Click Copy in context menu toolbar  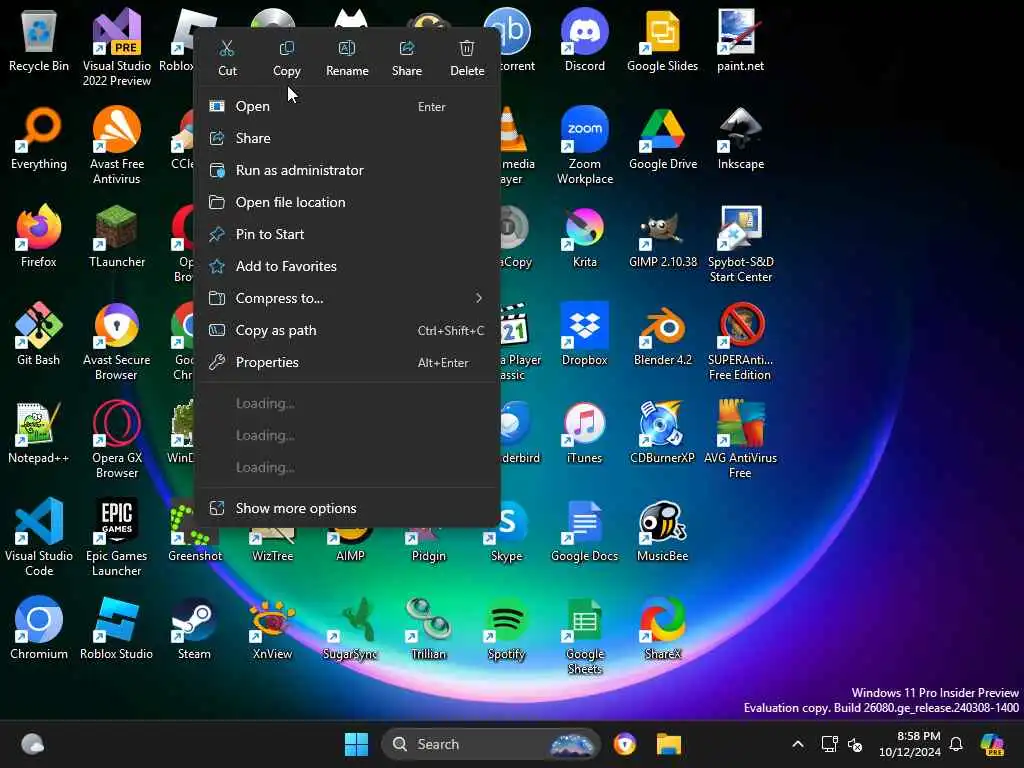pyautogui.click(x=287, y=58)
